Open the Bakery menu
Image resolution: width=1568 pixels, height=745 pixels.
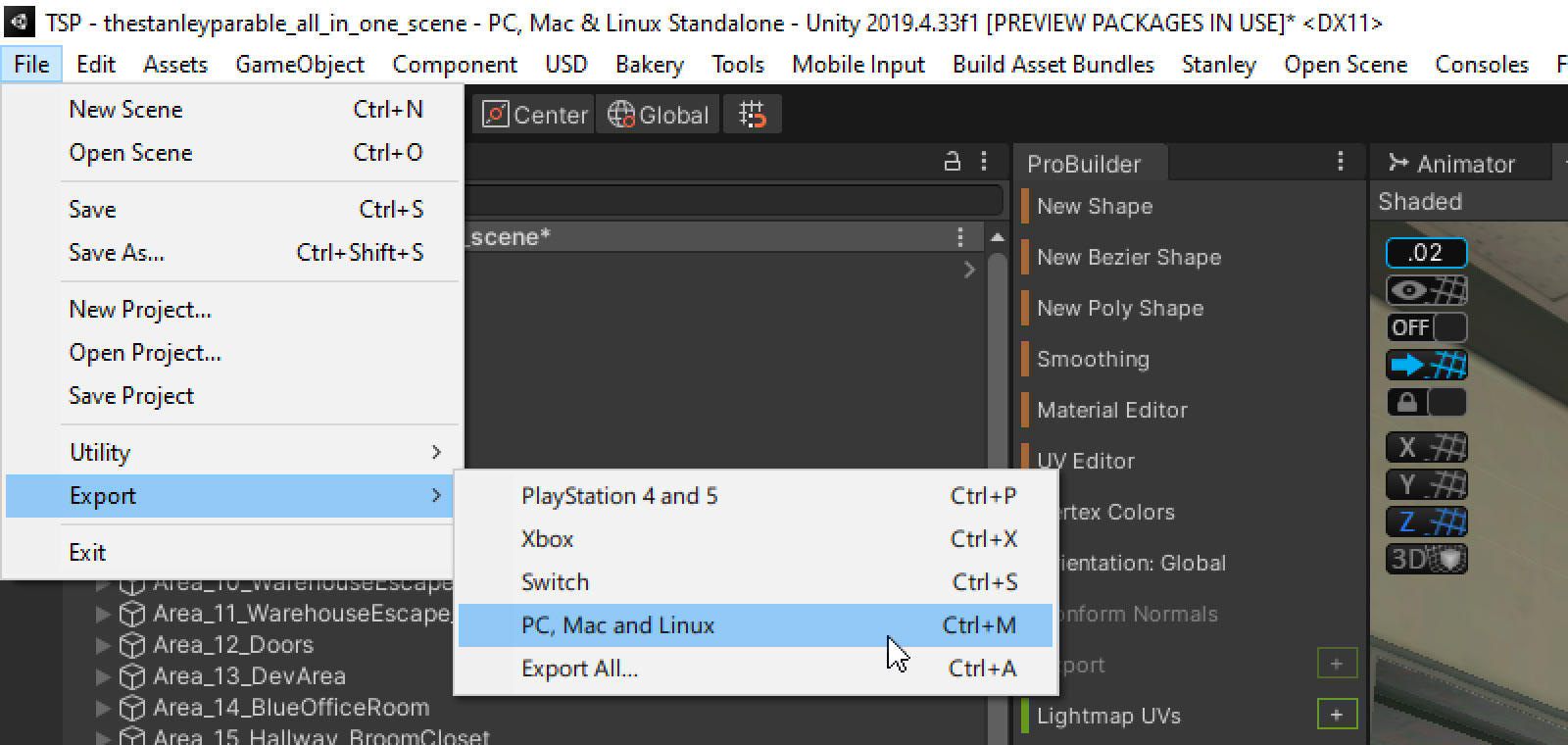click(650, 64)
